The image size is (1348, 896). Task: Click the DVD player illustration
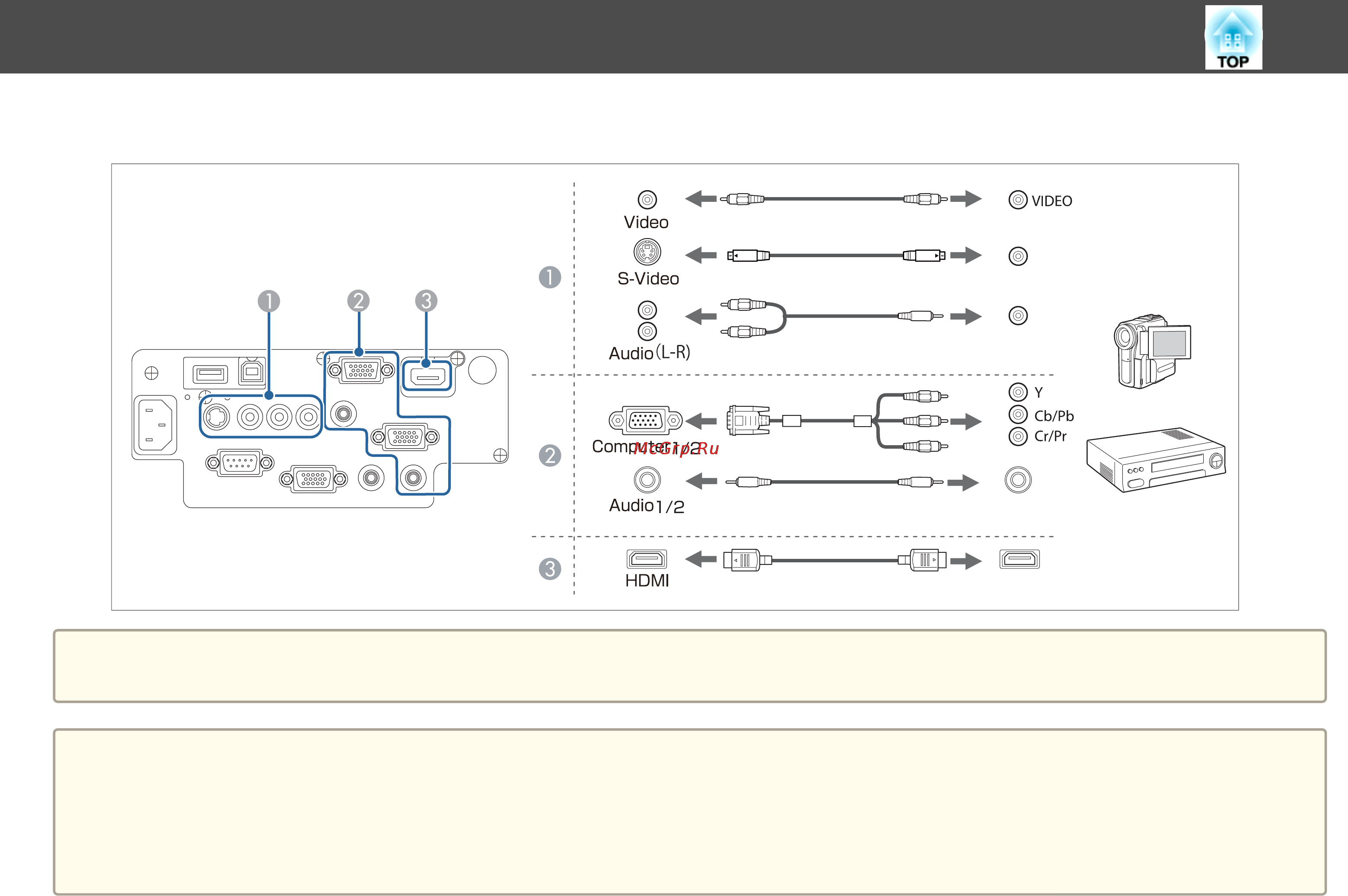click(1156, 460)
